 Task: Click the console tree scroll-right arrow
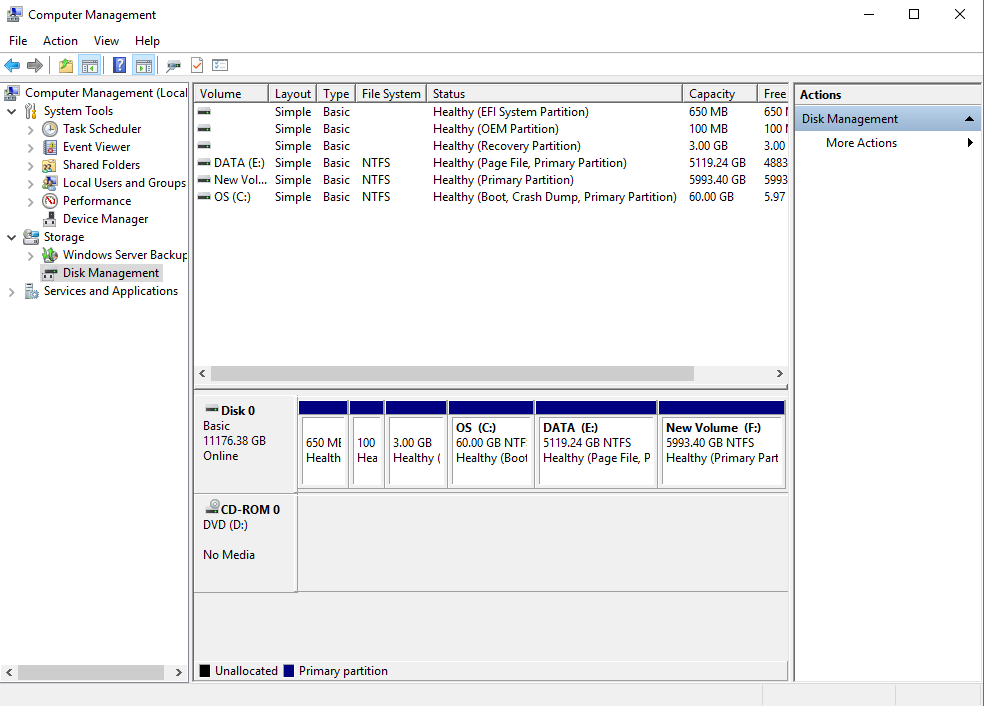178,672
